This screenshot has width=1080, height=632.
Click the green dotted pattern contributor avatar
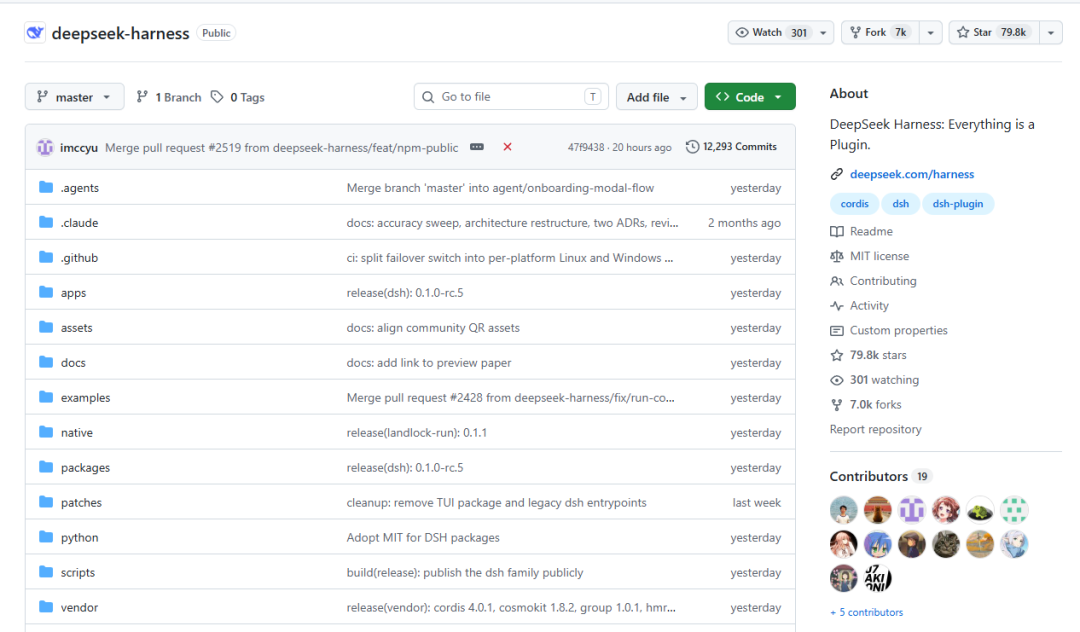tap(1014, 510)
